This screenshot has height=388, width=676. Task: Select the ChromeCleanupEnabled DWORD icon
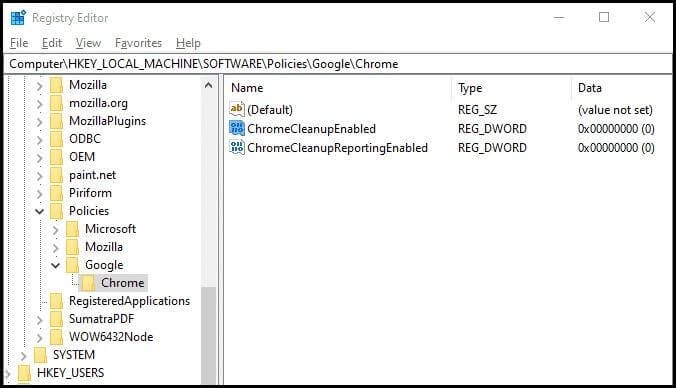point(237,128)
